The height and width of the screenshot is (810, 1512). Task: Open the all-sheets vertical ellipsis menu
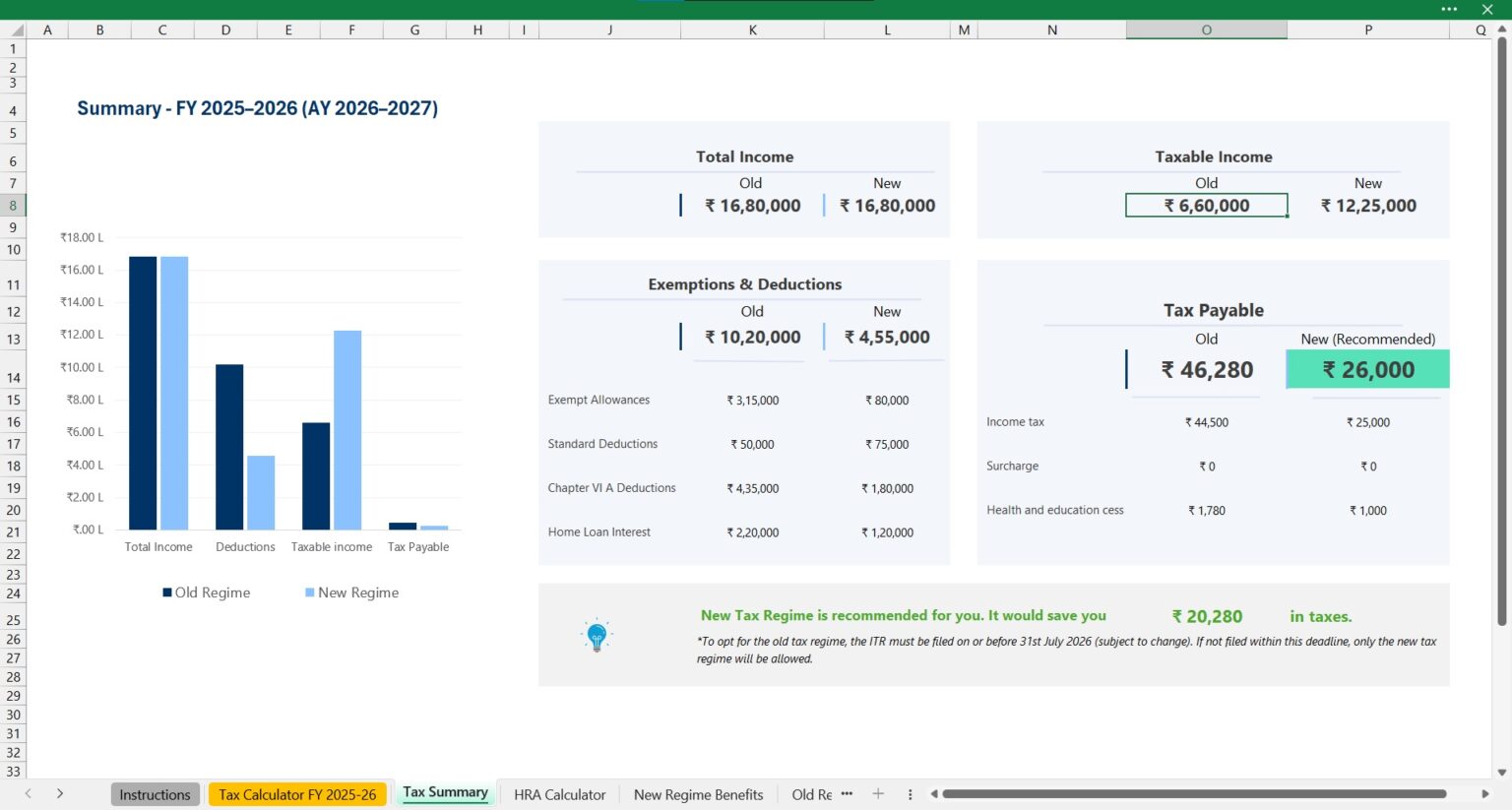pyautogui.click(x=909, y=793)
